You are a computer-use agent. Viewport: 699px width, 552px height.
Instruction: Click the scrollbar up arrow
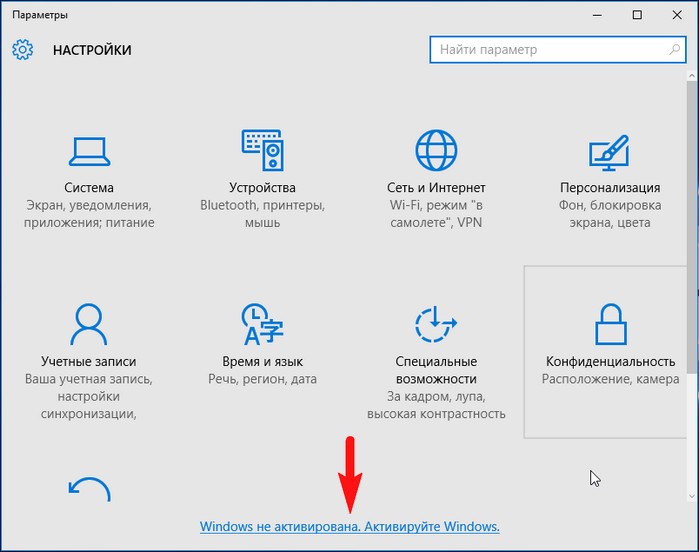coord(692,76)
